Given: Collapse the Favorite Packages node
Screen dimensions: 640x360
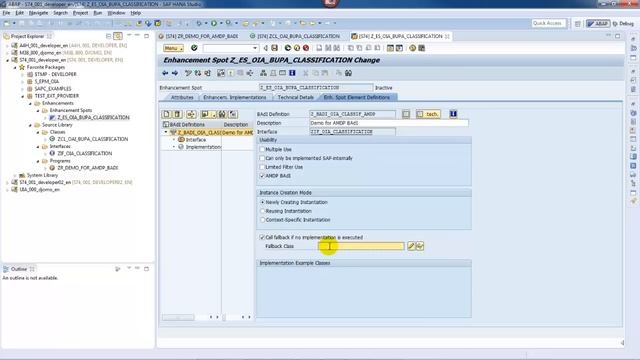Looking at the screenshot, I should 15,67.
